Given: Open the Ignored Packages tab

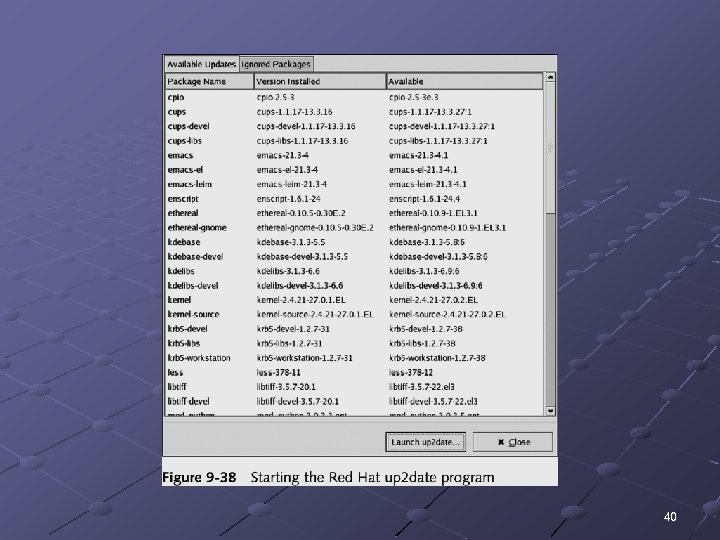Looking at the screenshot, I should click(276, 64).
